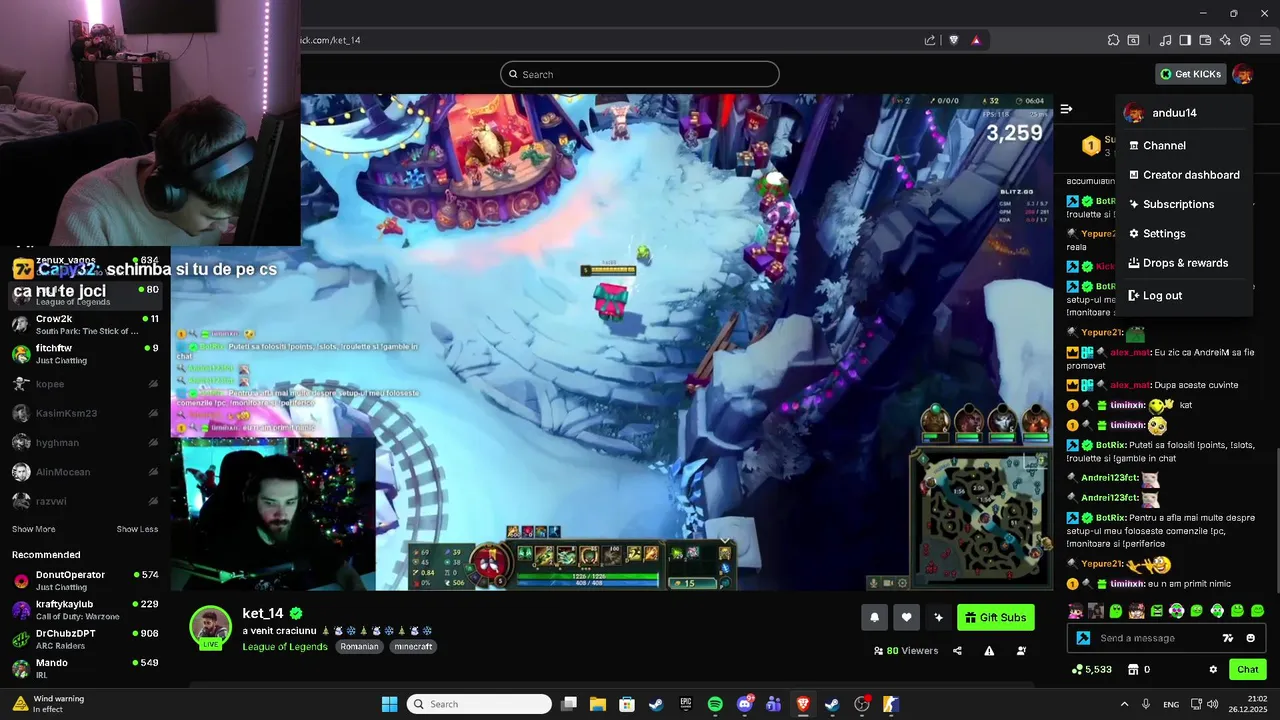Send message with green Chat button

click(x=1248, y=670)
